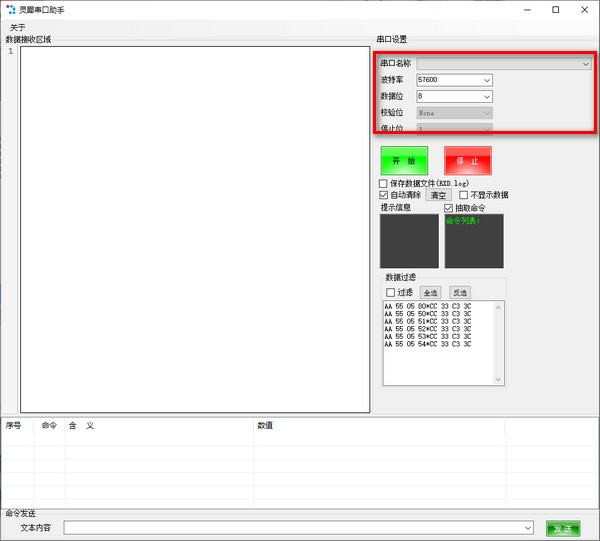Click inside the 数据接收区域 text area
The height and width of the screenshot is (541, 600).
pyautogui.click(x=195, y=230)
